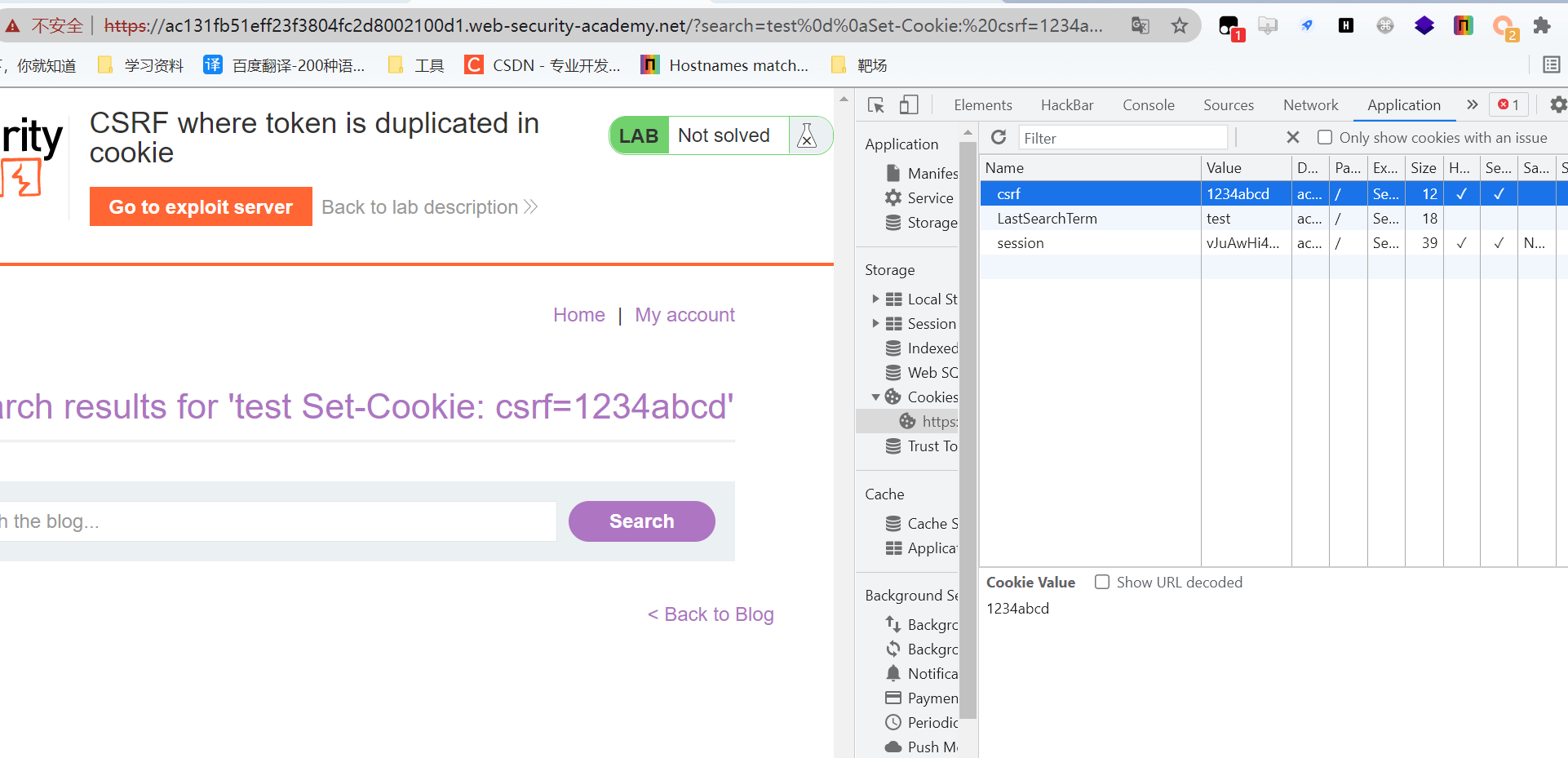Open Cache Storage item
The height and width of the screenshot is (758, 1568).
pyautogui.click(x=922, y=523)
